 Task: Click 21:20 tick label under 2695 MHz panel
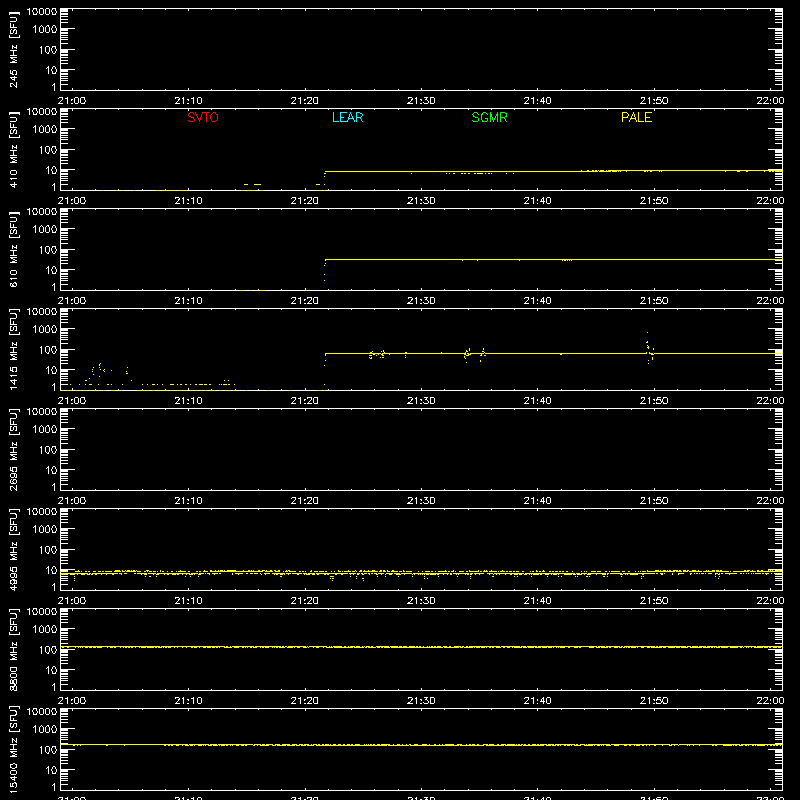[x=305, y=501]
